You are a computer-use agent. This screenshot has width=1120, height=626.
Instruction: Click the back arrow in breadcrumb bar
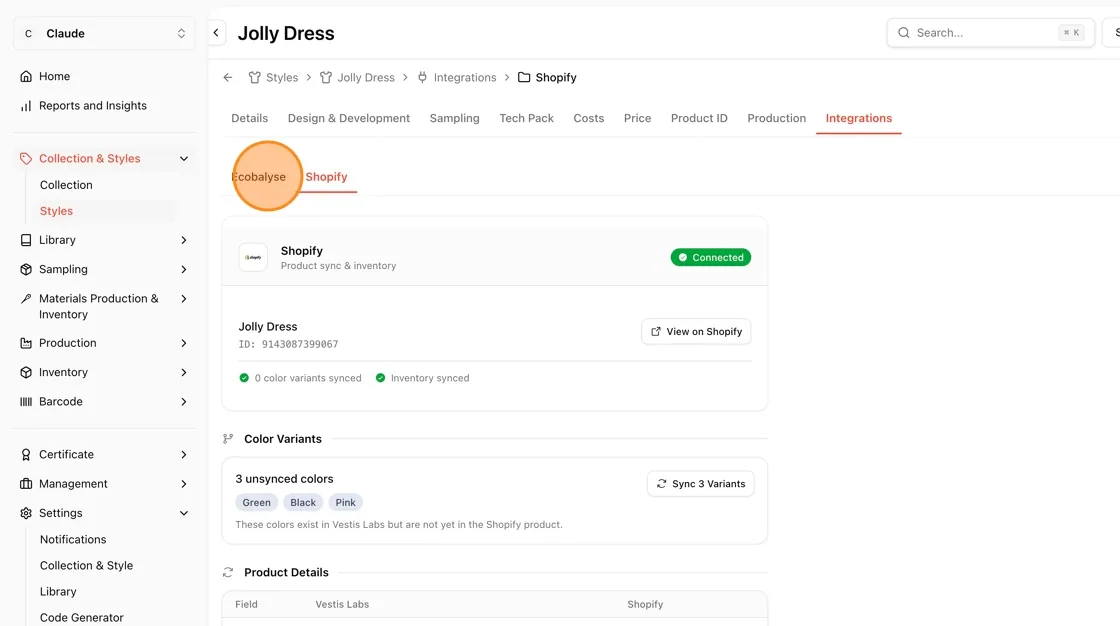coord(228,77)
